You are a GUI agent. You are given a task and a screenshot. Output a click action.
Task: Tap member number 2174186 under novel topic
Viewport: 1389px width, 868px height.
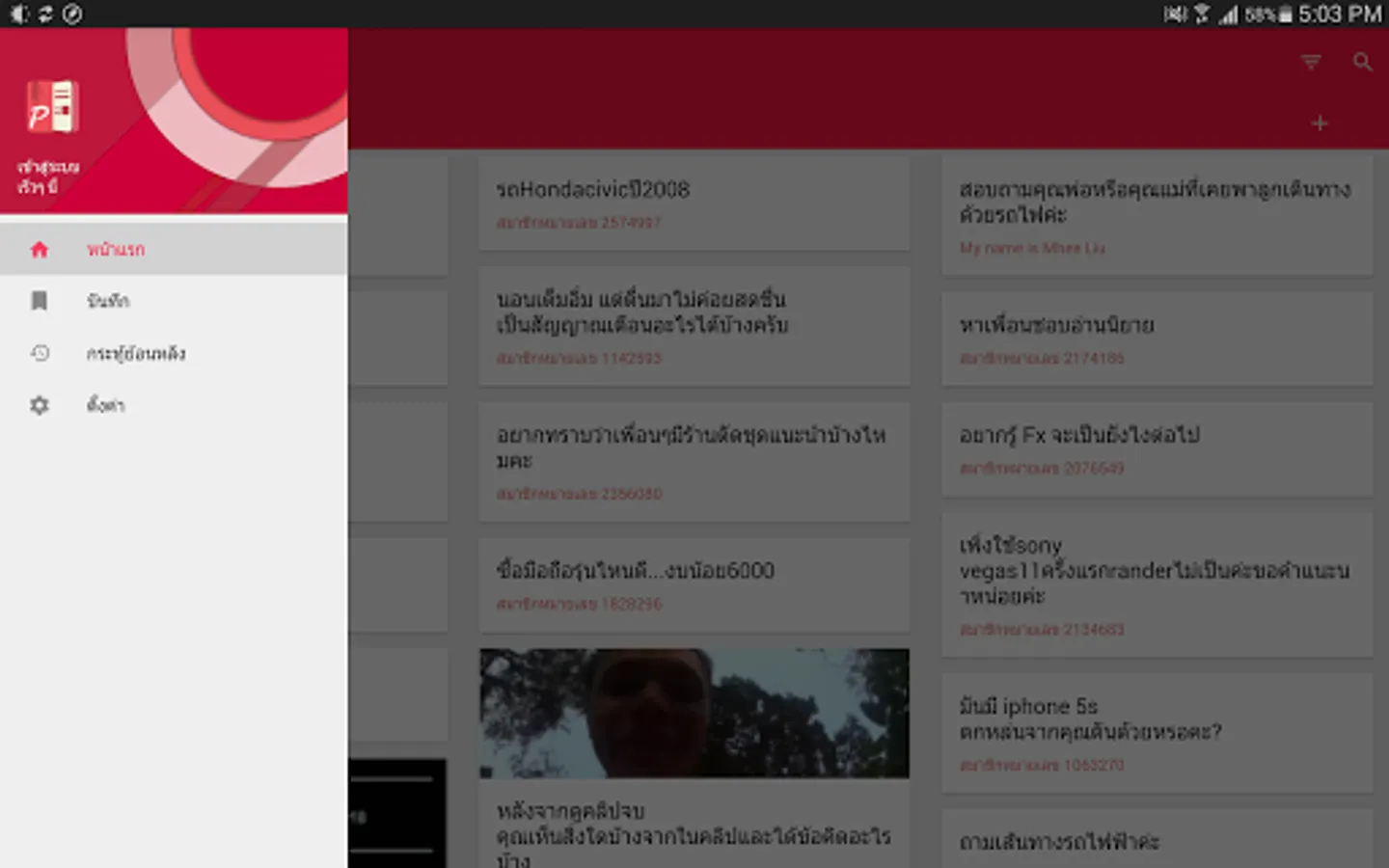1042,358
